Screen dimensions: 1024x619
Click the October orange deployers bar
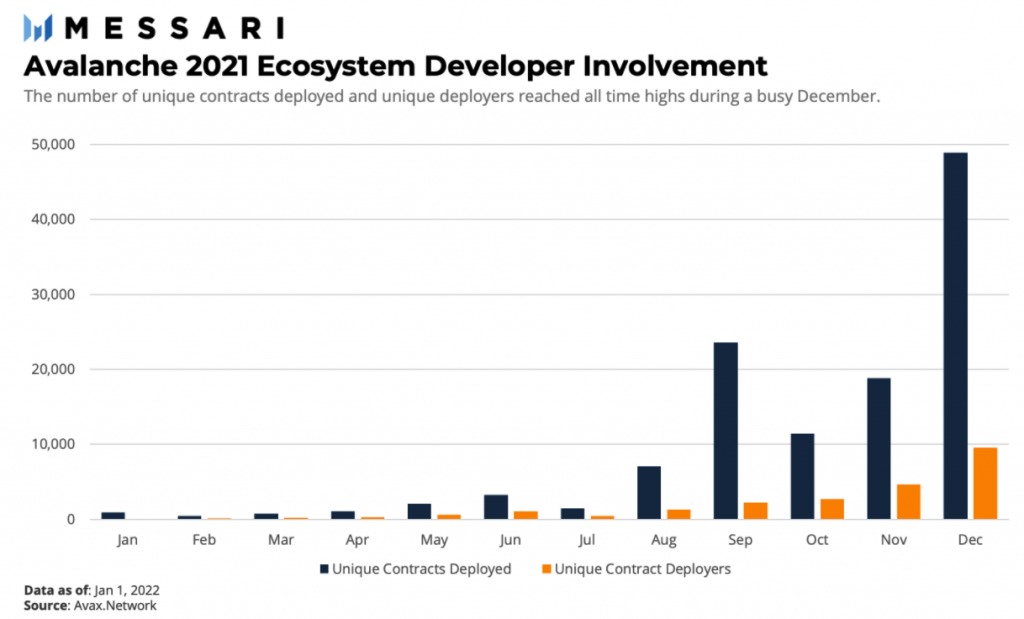click(x=832, y=509)
